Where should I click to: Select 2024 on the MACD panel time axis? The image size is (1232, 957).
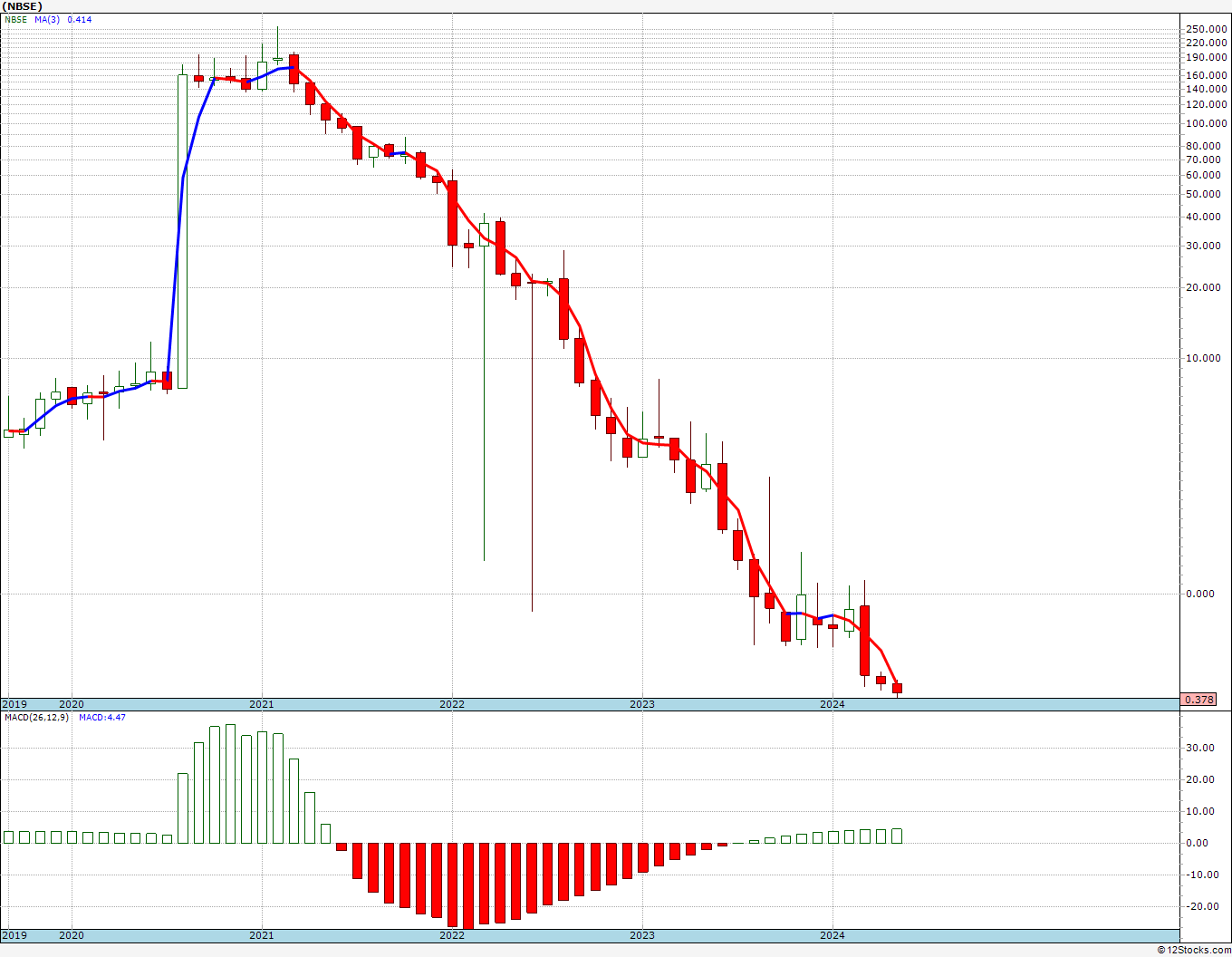pyautogui.click(x=832, y=934)
